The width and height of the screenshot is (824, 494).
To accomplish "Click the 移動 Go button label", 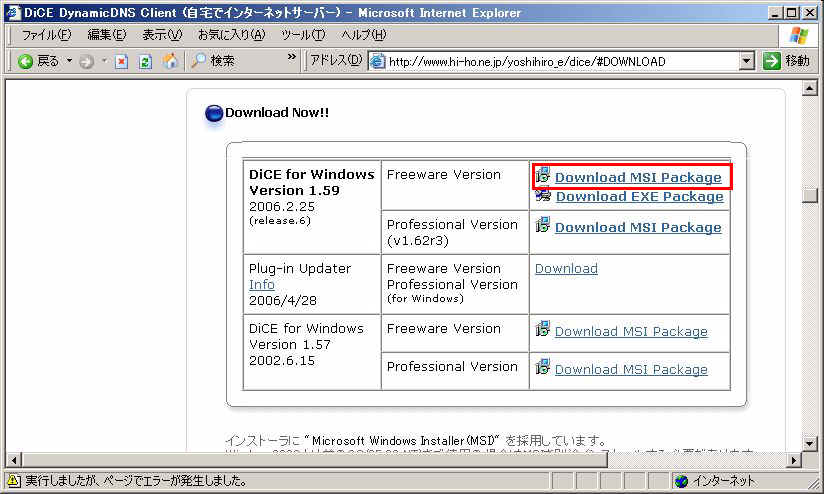I will coord(797,61).
